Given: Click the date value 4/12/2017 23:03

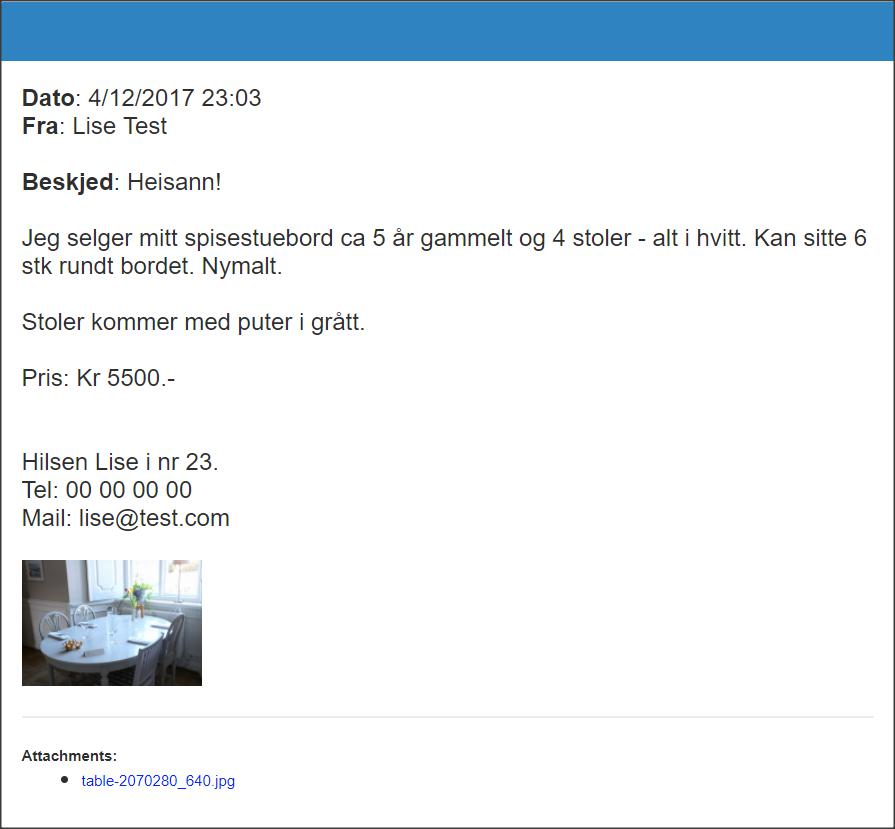Looking at the screenshot, I should point(175,98).
